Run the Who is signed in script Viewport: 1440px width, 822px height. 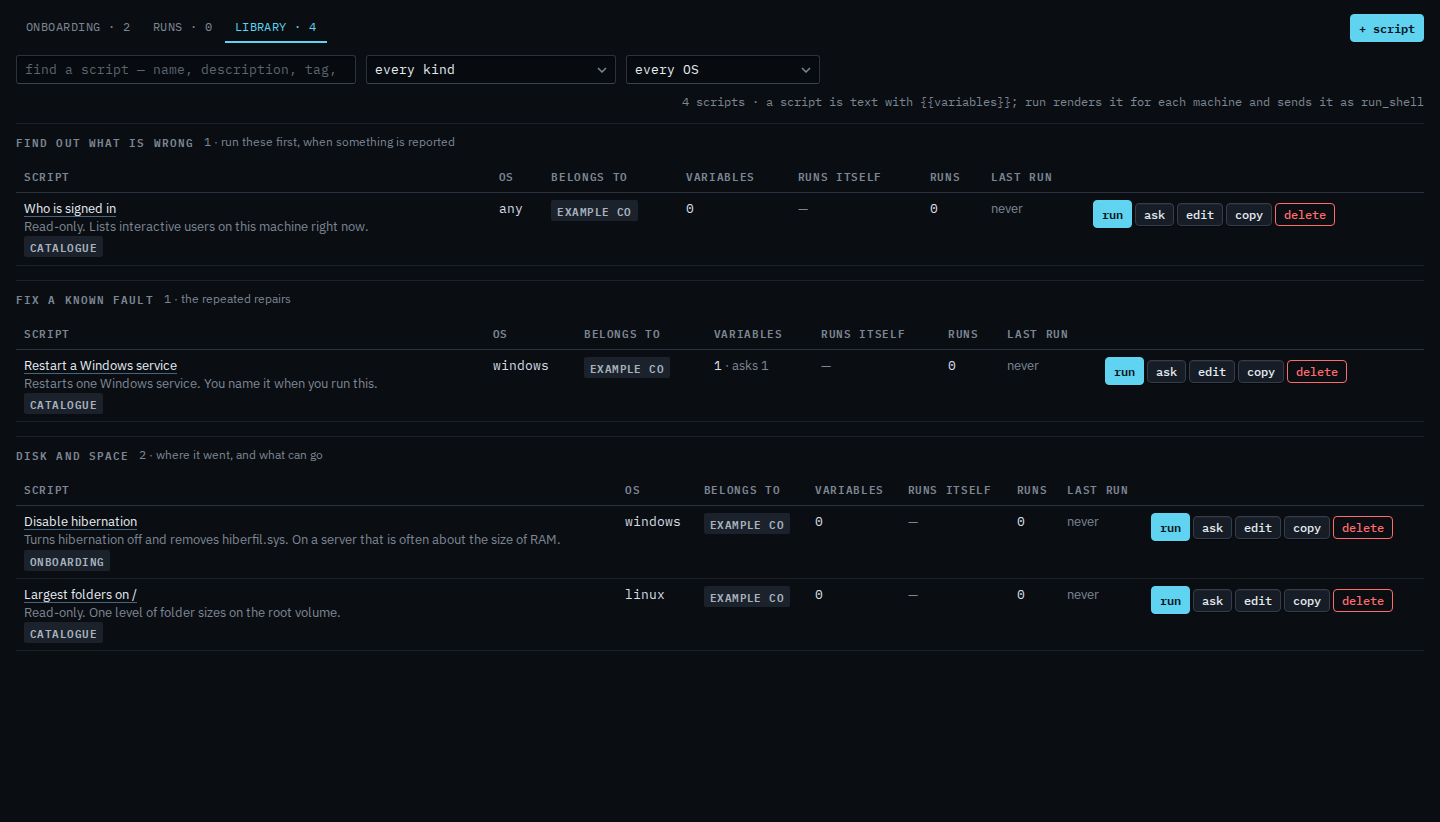1112,214
